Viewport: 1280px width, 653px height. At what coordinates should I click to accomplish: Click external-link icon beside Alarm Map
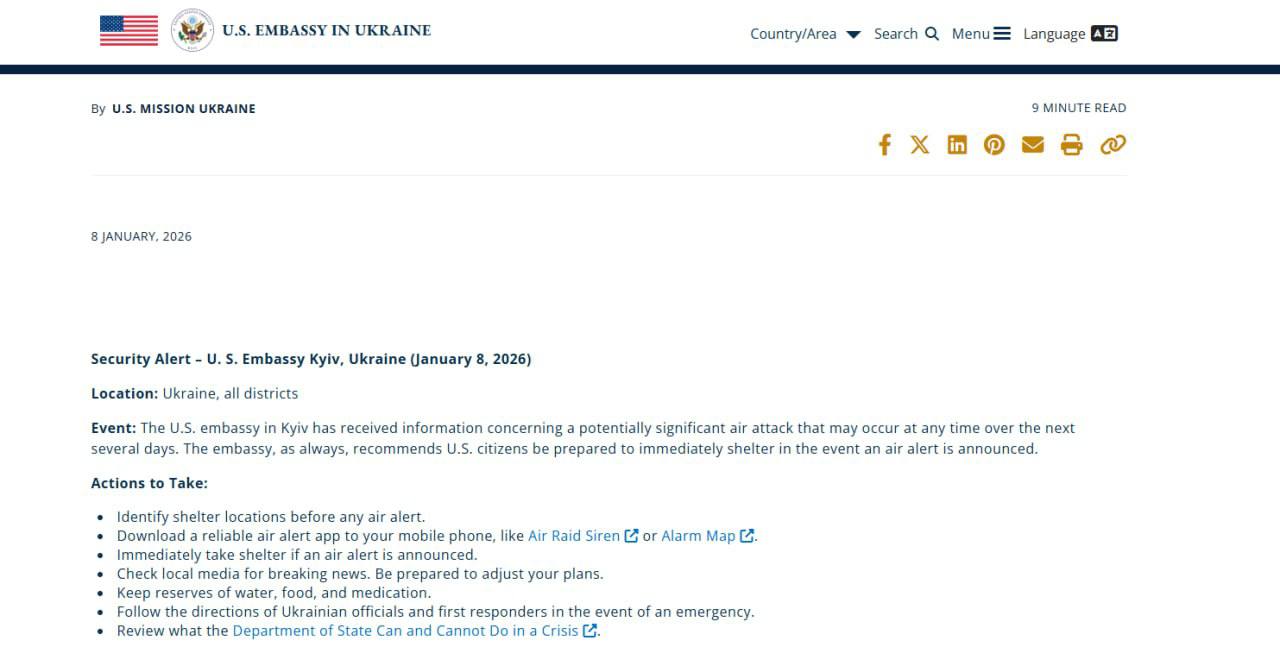747,536
